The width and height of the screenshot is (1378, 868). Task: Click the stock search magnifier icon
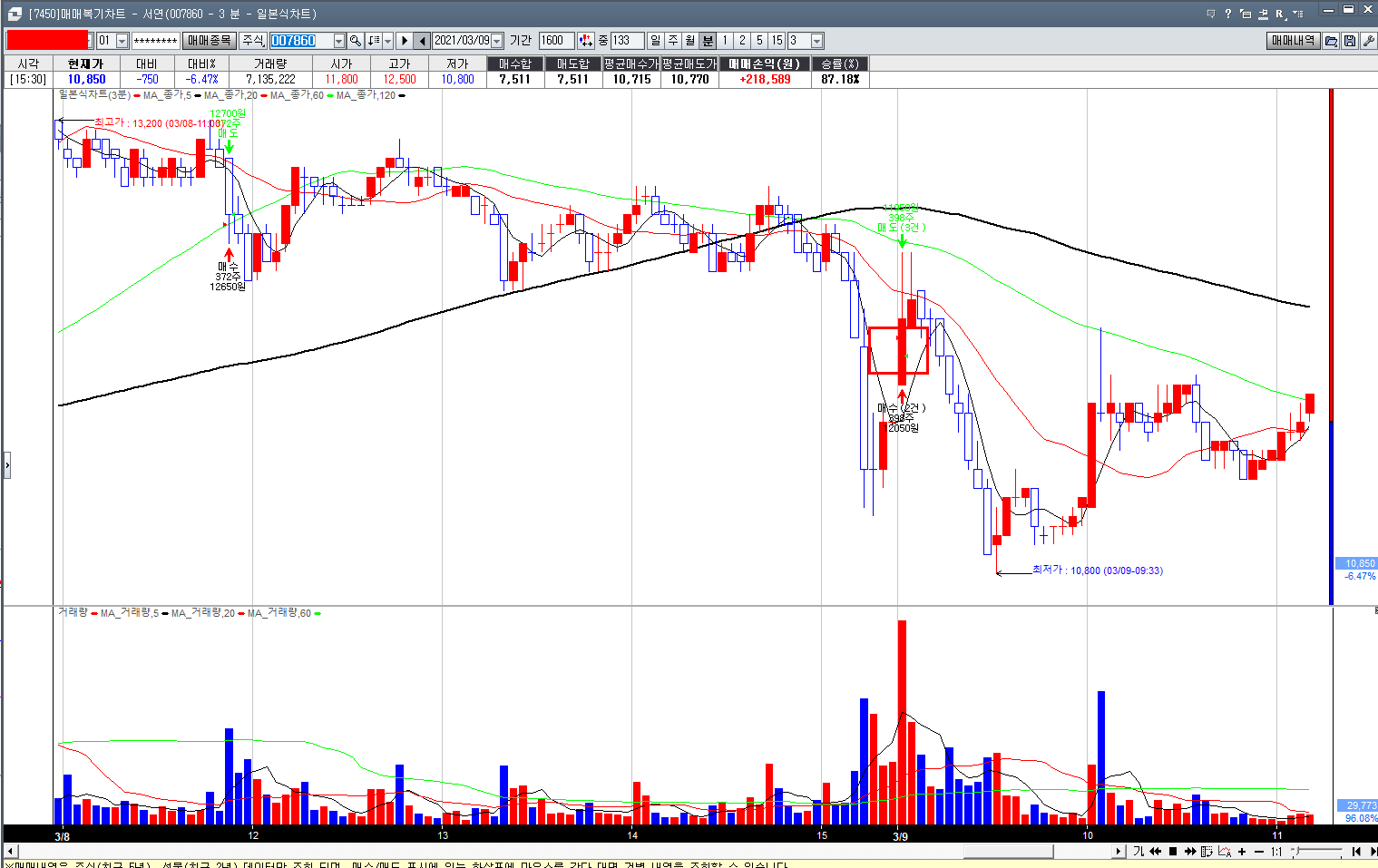pos(356,41)
